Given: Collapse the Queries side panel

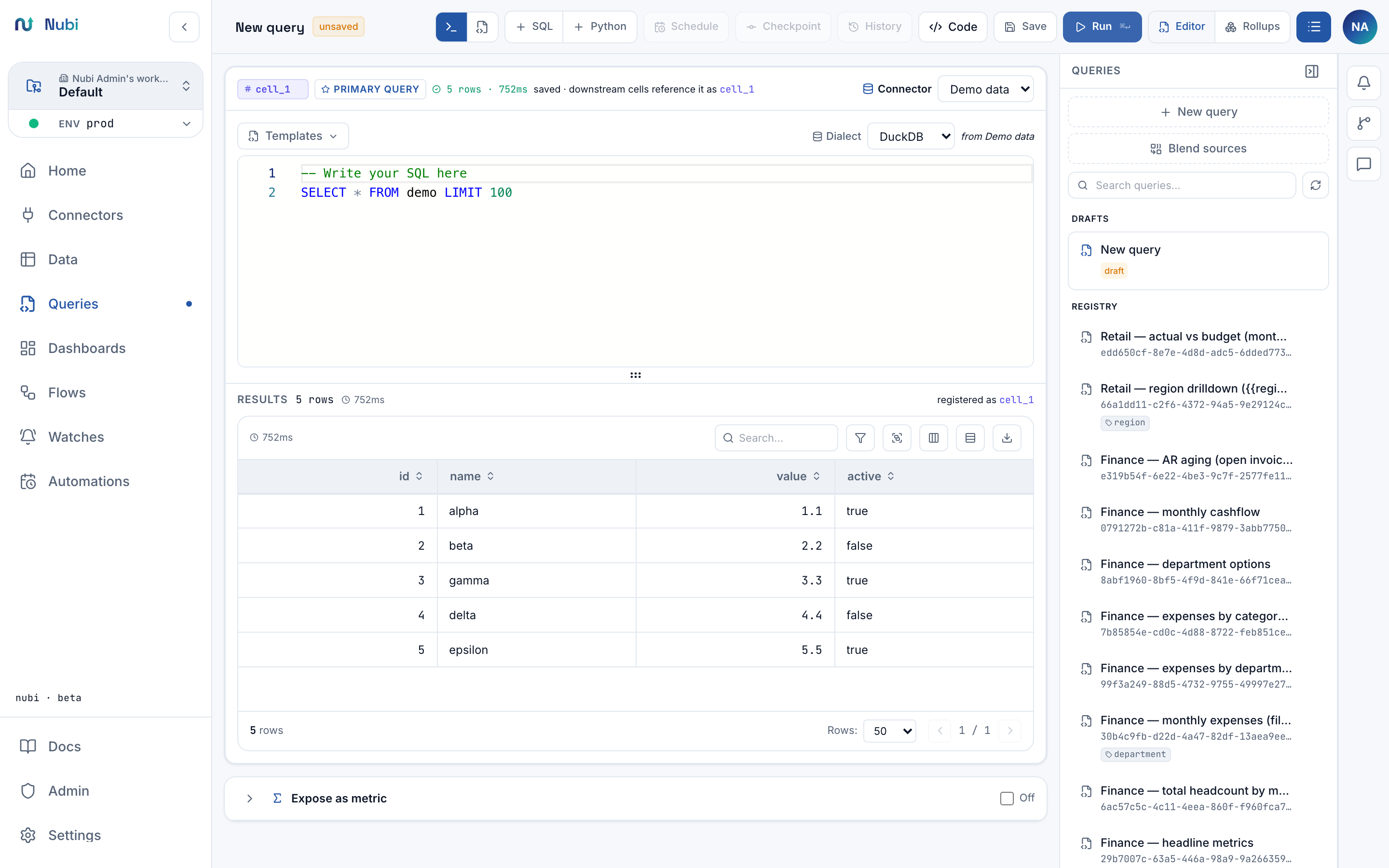Looking at the screenshot, I should tap(1311, 71).
